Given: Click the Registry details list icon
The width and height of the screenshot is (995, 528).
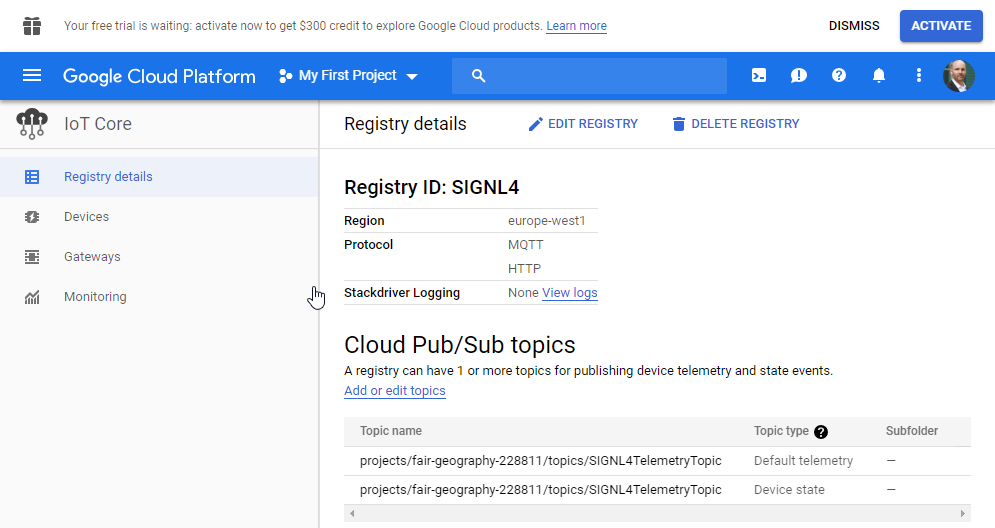Looking at the screenshot, I should click(x=32, y=177).
